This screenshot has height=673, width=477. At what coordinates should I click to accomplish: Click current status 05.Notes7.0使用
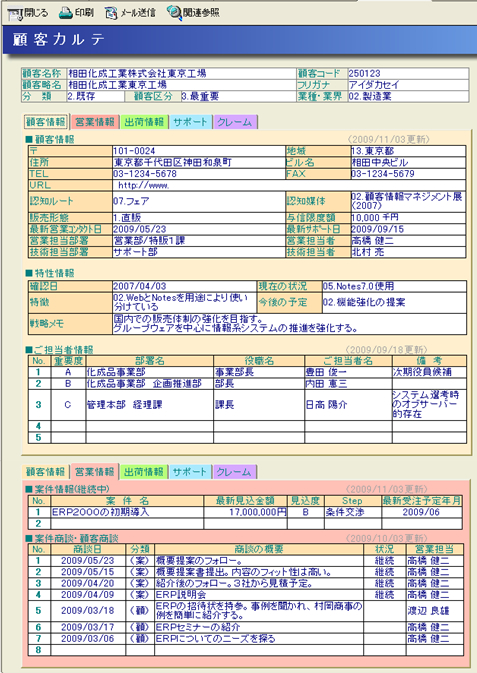click(358, 286)
